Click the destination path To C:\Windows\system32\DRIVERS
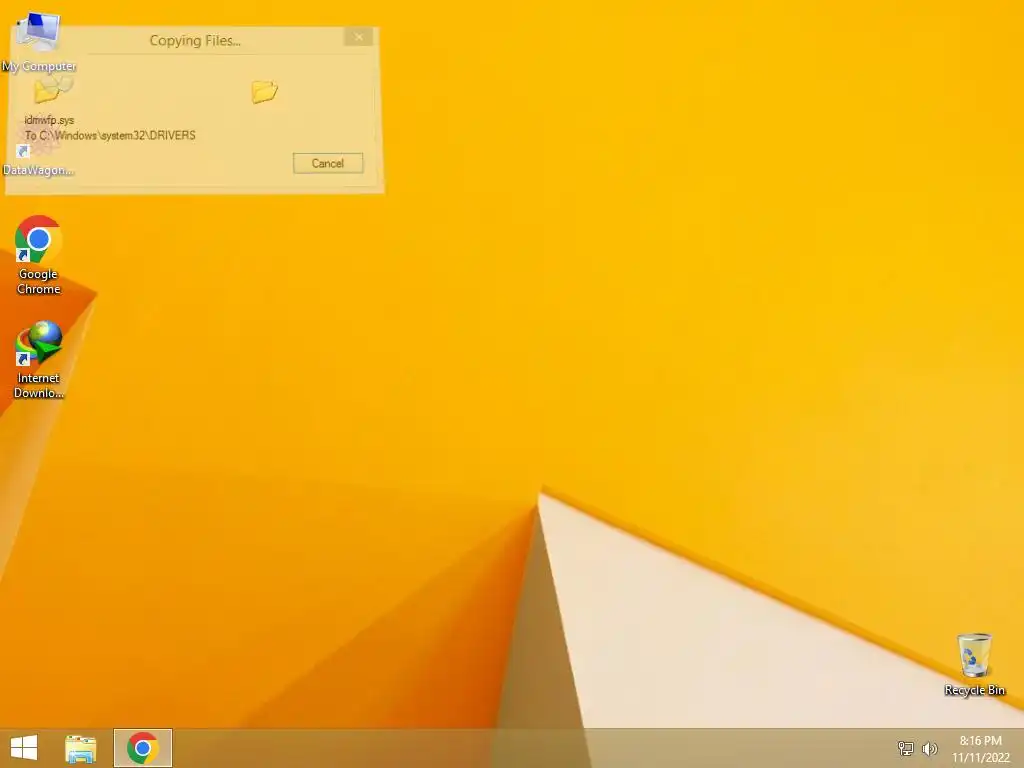The width and height of the screenshot is (1024, 768). pyautogui.click(x=110, y=135)
